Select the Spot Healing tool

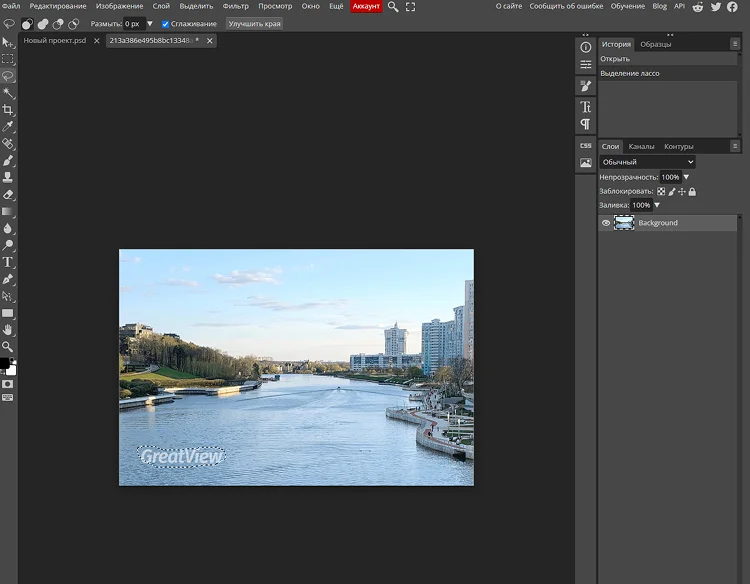point(8,143)
